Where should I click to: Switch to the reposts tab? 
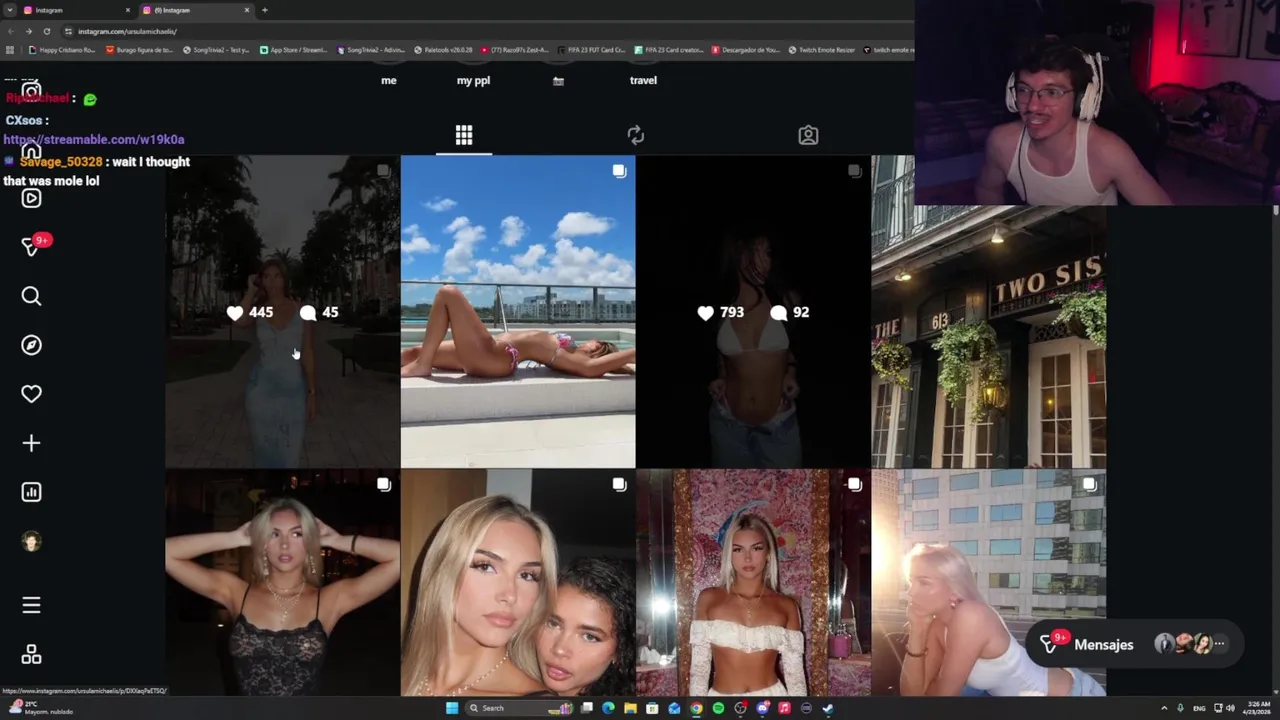pos(636,135)
